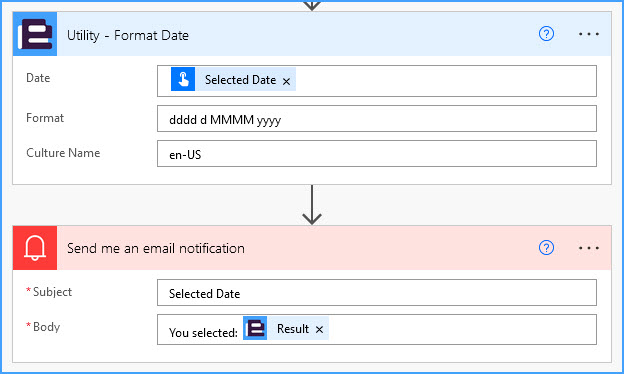Click the Subject field containing Selected Date

tap(376, 293)
